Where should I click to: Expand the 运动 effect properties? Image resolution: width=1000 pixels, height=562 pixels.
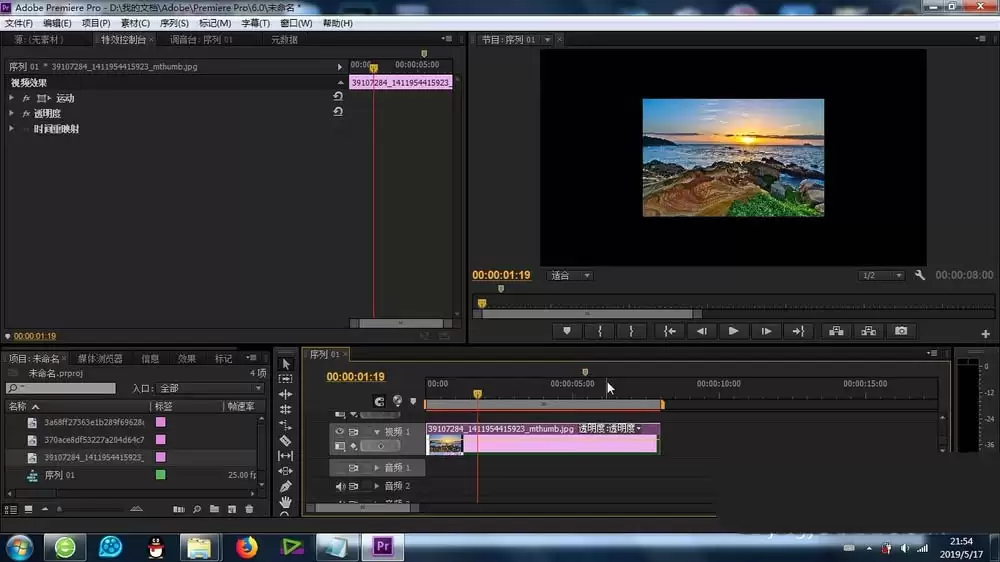pyautogui.click(x=12, y=98)
